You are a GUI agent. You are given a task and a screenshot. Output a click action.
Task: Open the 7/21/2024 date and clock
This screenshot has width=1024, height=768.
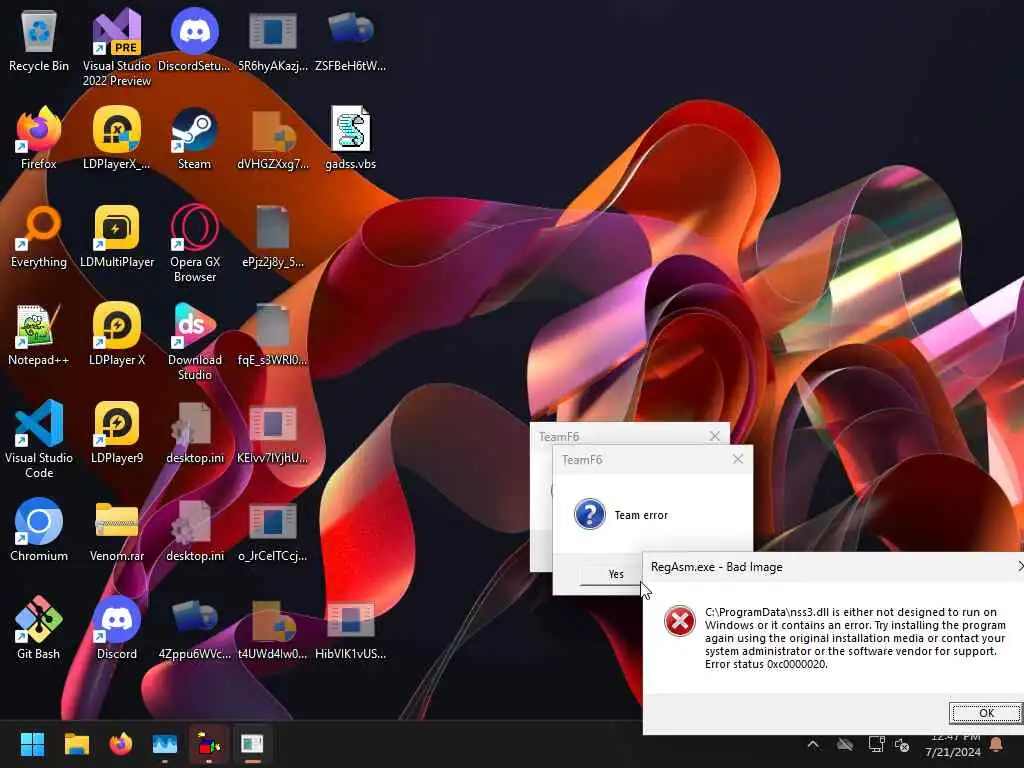tap(953, 745)
